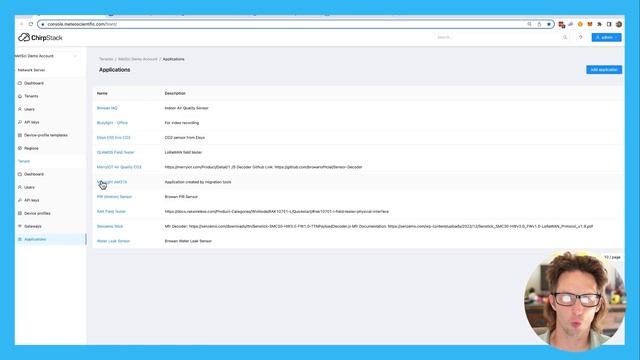The width and height of the screenshot is (640, 360).
Task: Open help via the question mark icon
Action: click(580, 37)
